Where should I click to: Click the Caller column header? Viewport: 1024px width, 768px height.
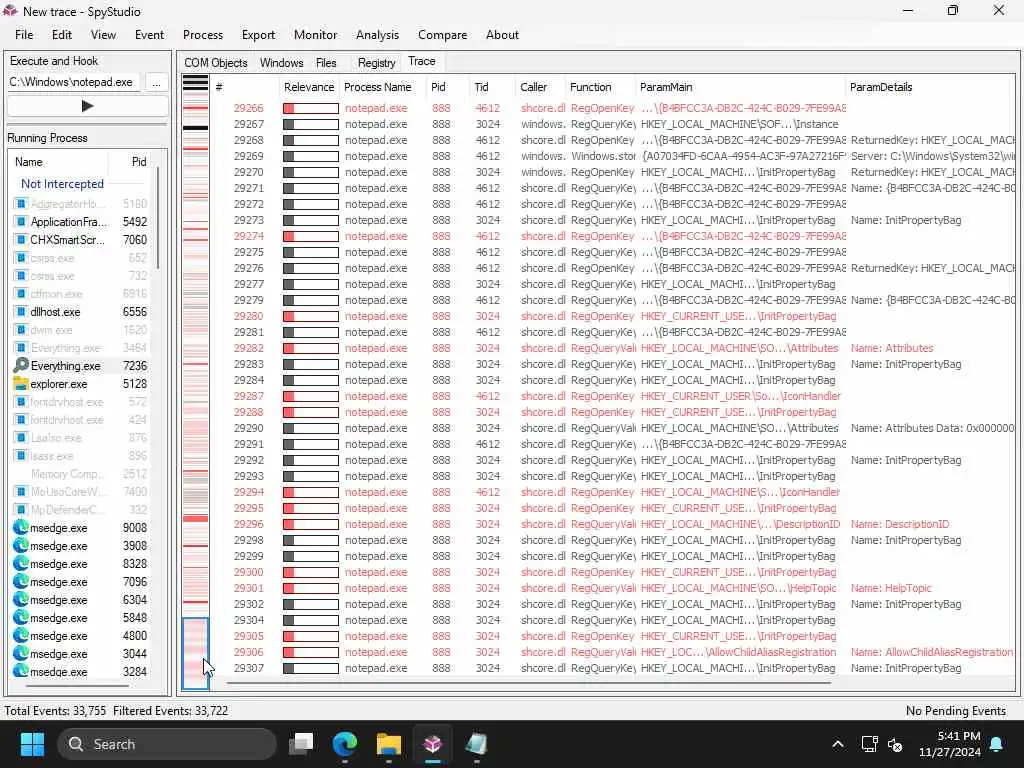[x=534, y=88]
